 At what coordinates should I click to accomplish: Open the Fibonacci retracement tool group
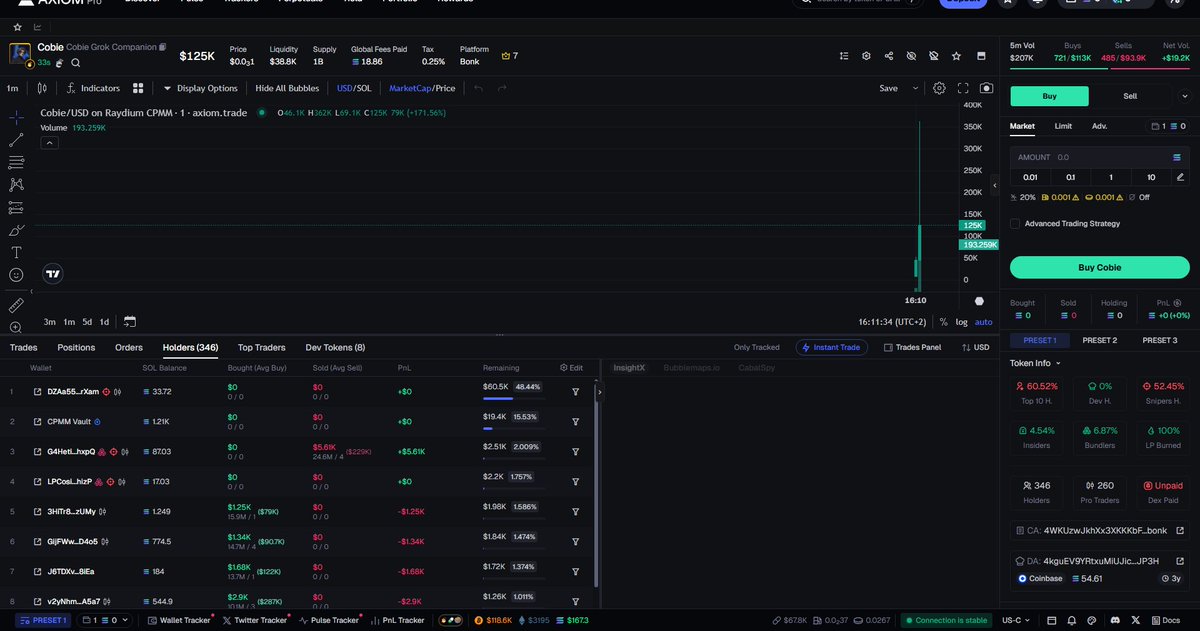tap(16, 162)
